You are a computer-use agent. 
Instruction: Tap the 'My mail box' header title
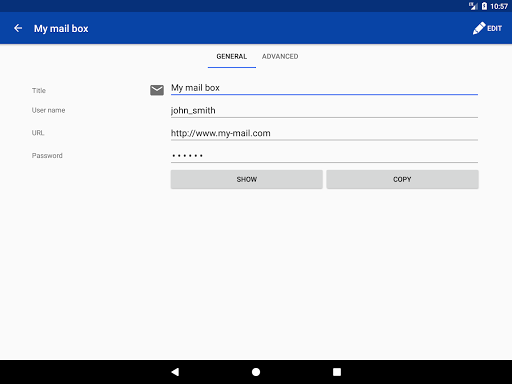[61, 29]
